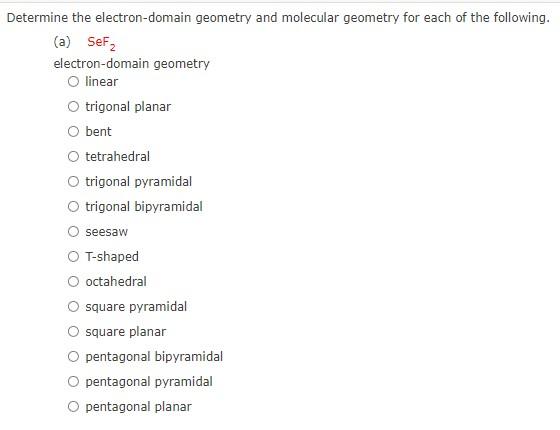Choose pentagonal bipyramidal option
This screenshot has height=430, width=560.
[73, 356]
